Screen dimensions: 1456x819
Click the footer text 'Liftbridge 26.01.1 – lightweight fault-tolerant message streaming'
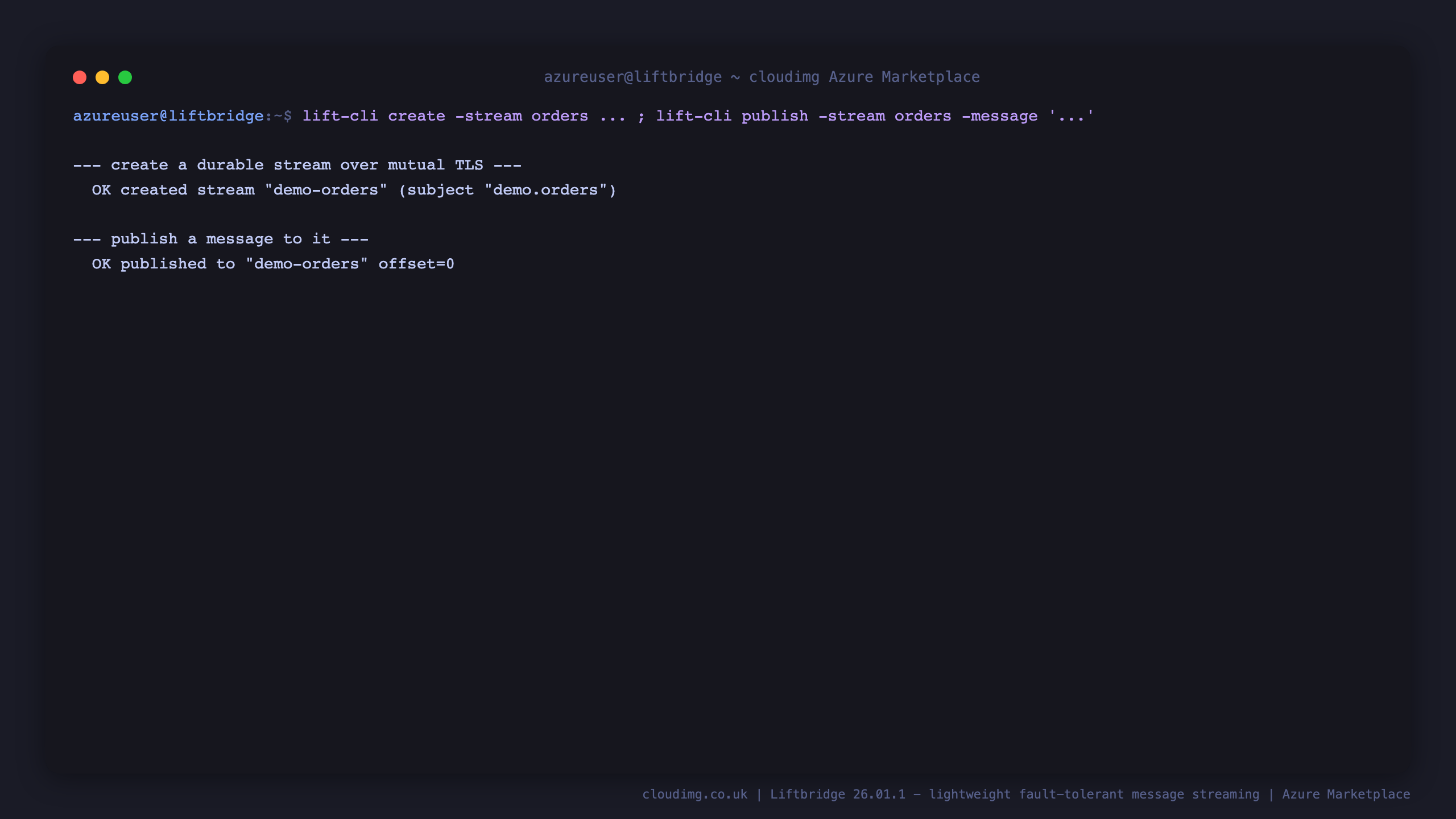point(1015,795)
